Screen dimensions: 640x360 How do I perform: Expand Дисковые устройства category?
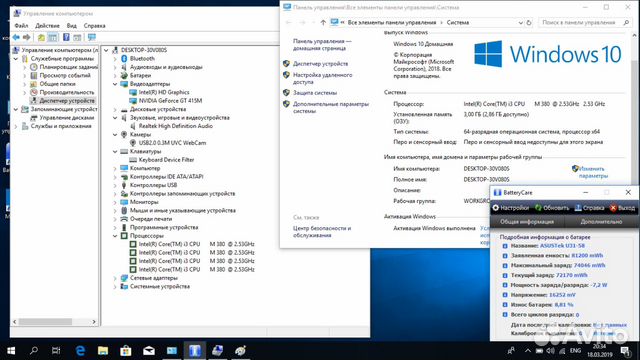pyautogui.click(x=115, y=109)
